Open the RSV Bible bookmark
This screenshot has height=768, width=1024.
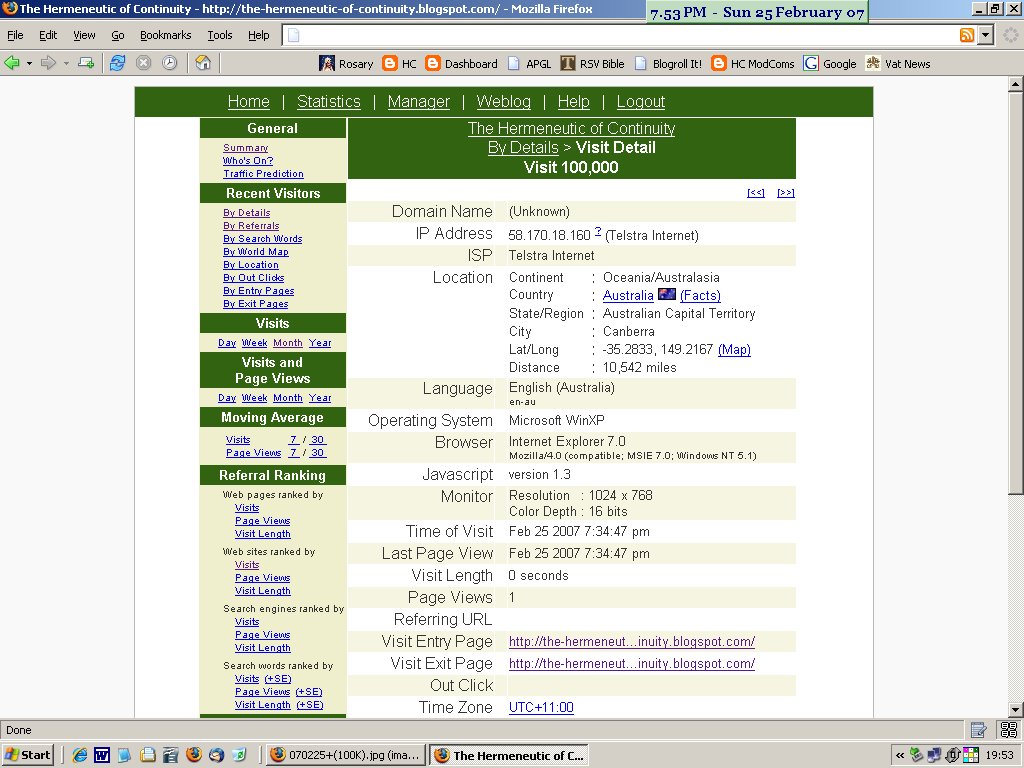click(x=592, y=63)
